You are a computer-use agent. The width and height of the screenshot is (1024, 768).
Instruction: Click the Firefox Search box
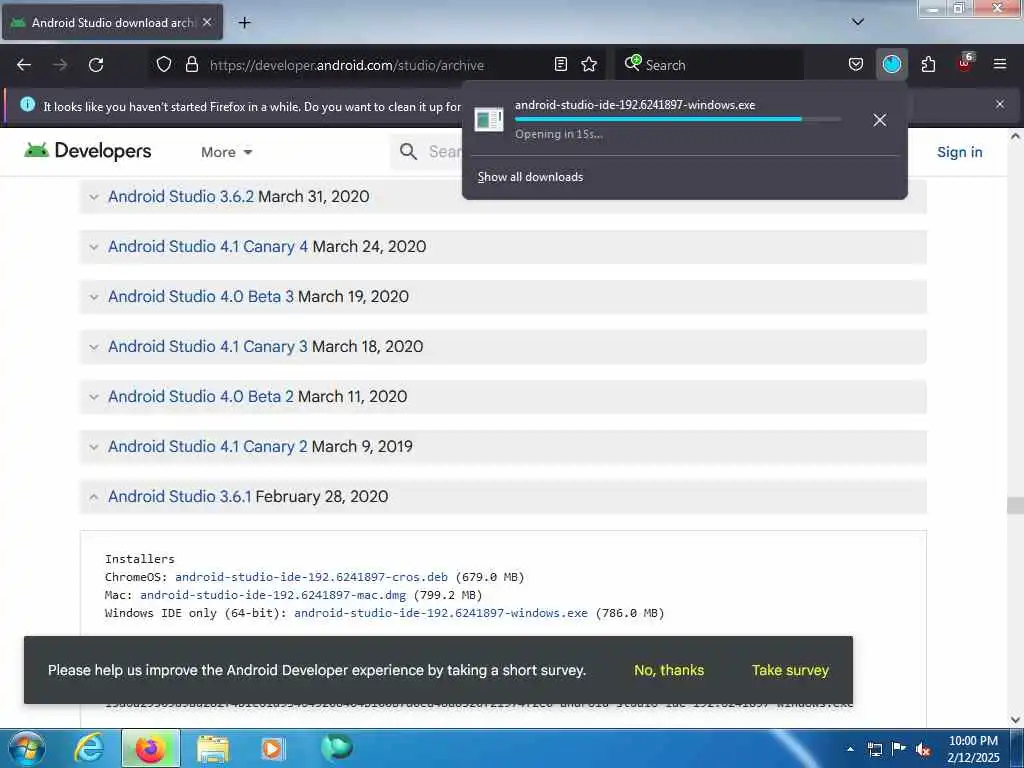point(709,65)
